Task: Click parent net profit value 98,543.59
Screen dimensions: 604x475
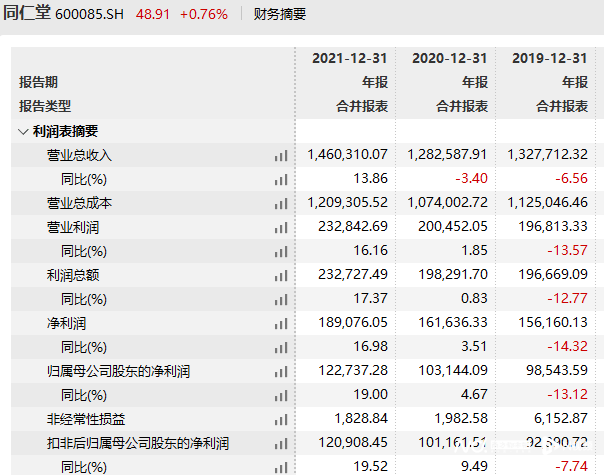Action: [x=557, y=370]
